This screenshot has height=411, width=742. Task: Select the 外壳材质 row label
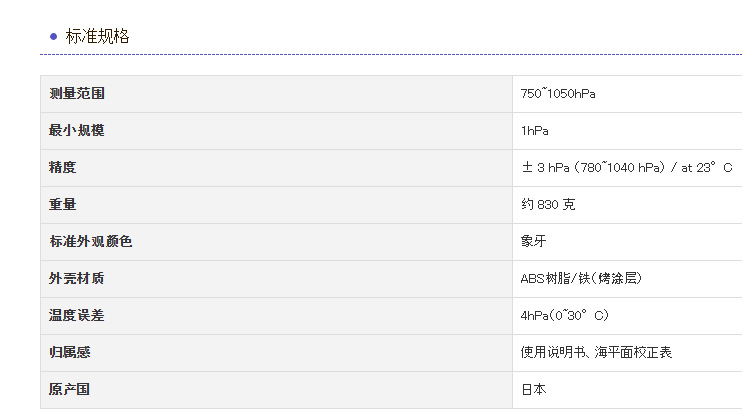click(77, 279)
